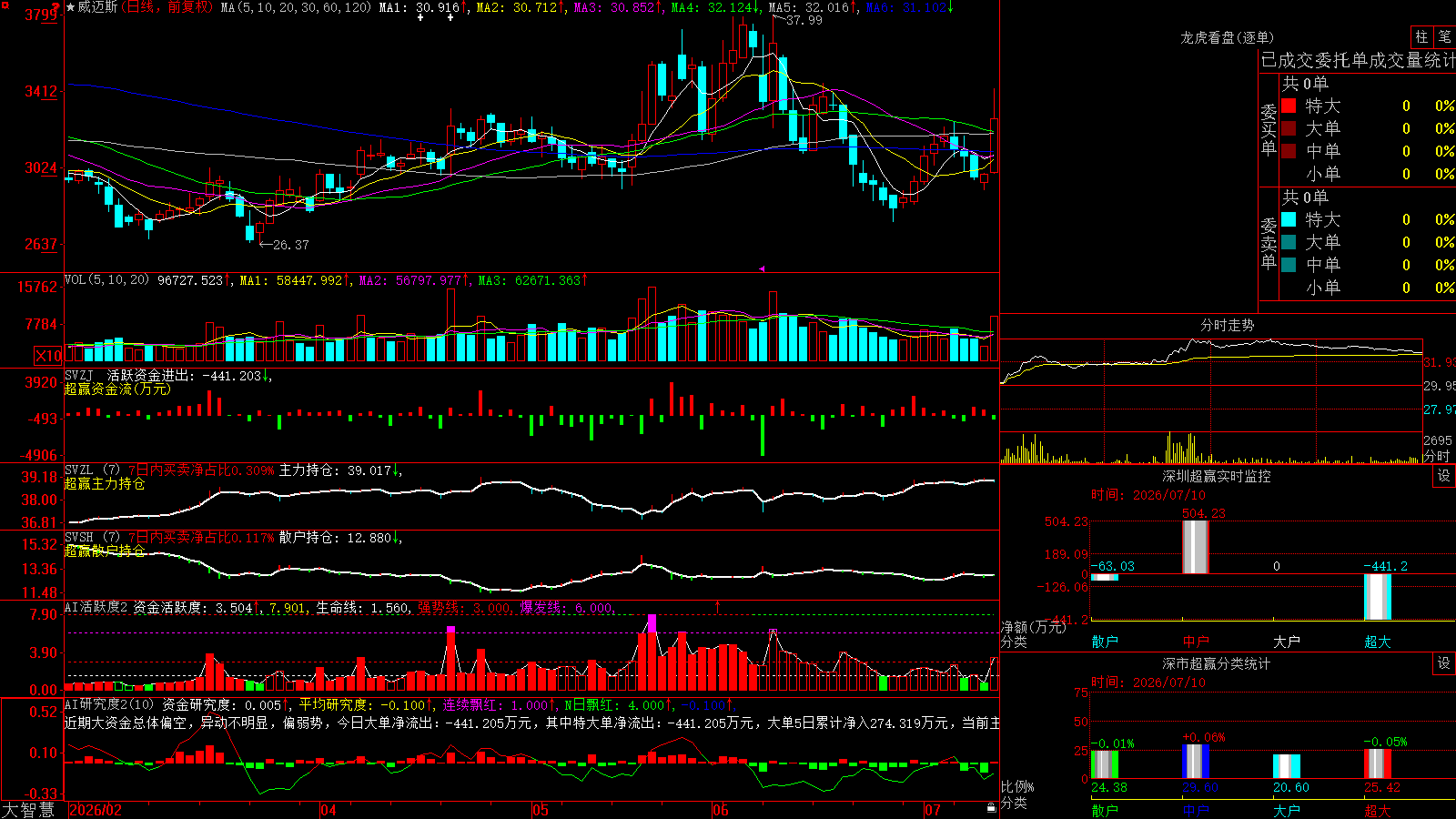
Task: Select 大户 in the 深圳超赢实时监控 chart
Action: [x=1287, y=642]
